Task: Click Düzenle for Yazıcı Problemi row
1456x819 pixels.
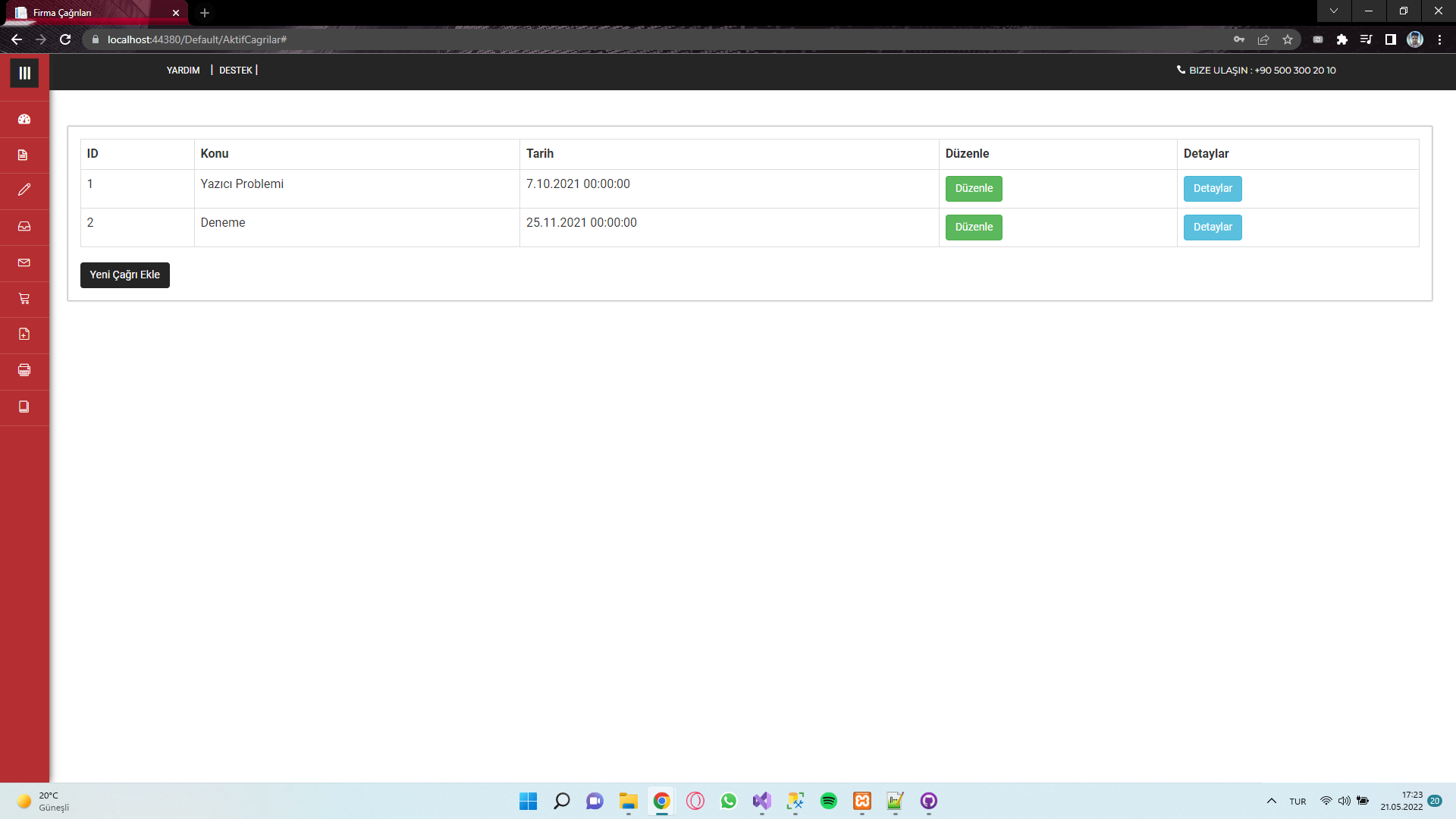Action: point(973,189)
